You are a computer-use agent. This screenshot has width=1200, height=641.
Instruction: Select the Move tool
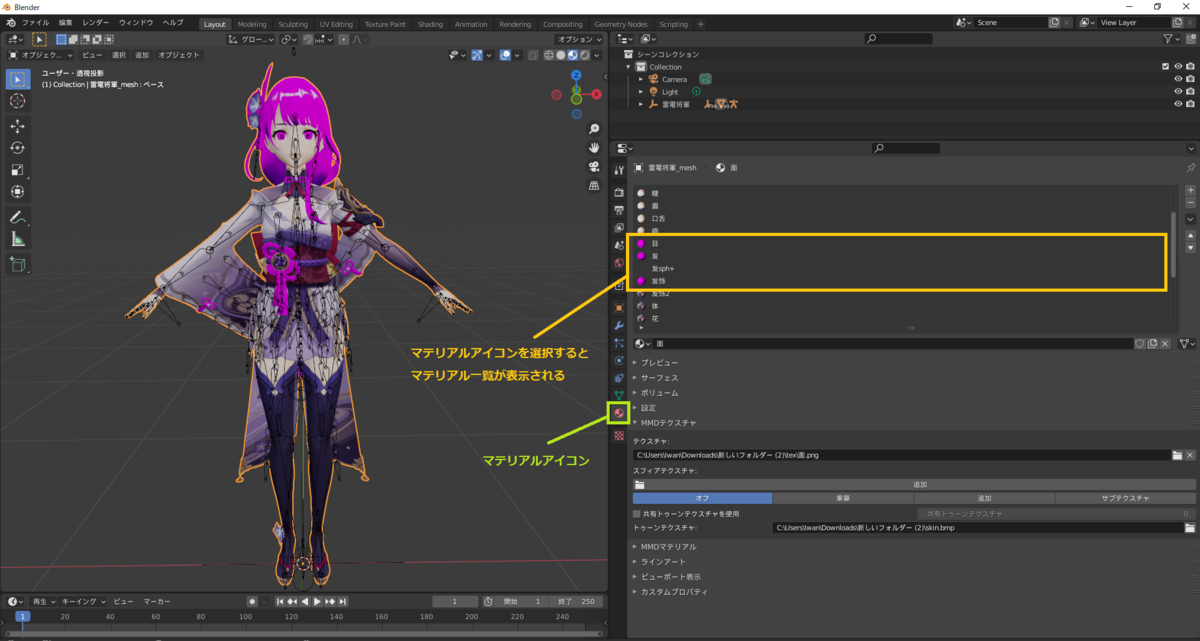[x=18, y=126]
